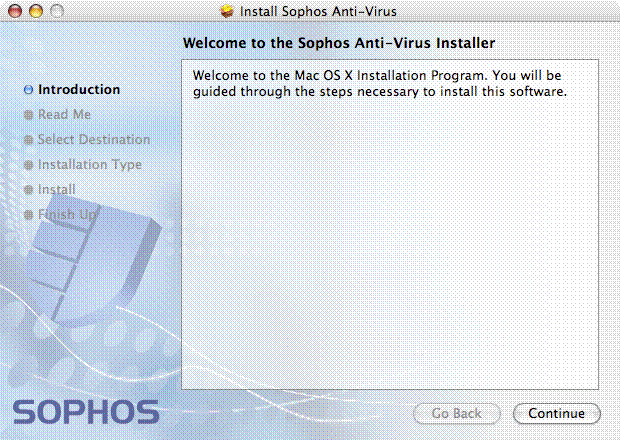Click the gray bullet beside Finish Up
Screen dimensions: 620x440
pos(28,215)
